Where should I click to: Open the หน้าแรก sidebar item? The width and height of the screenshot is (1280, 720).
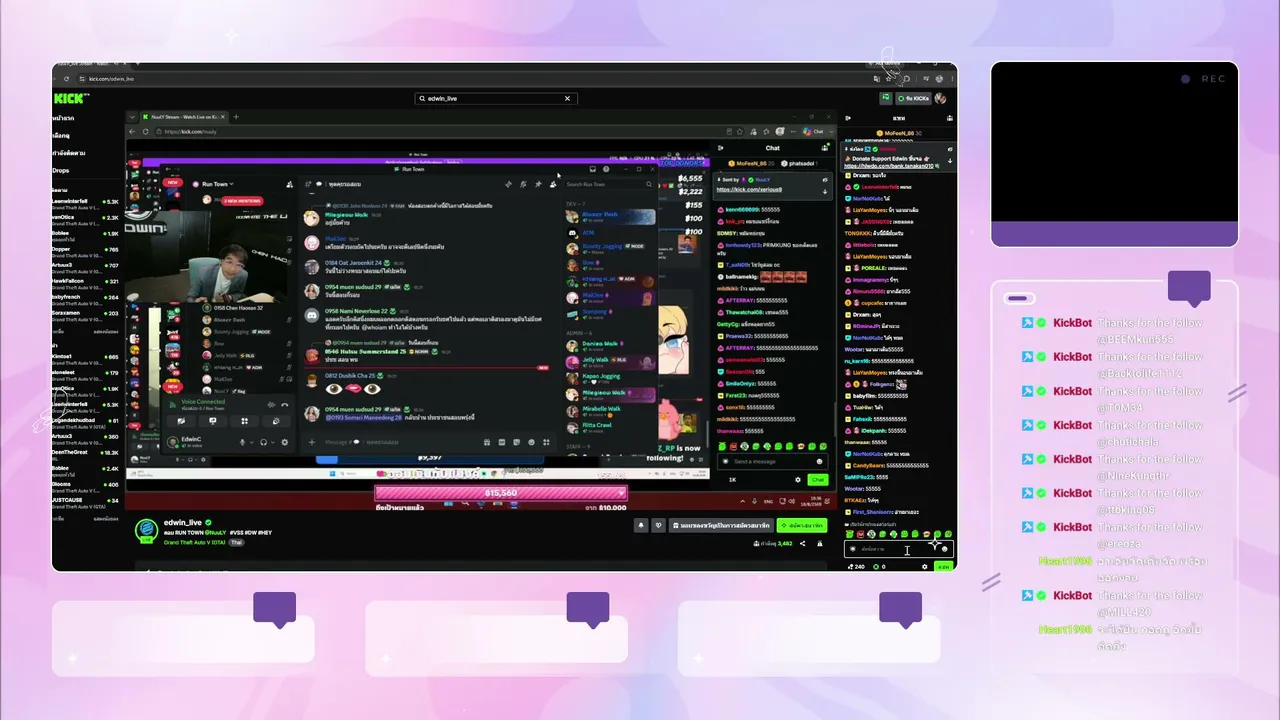pyautogui.click(x=63, y=118)
